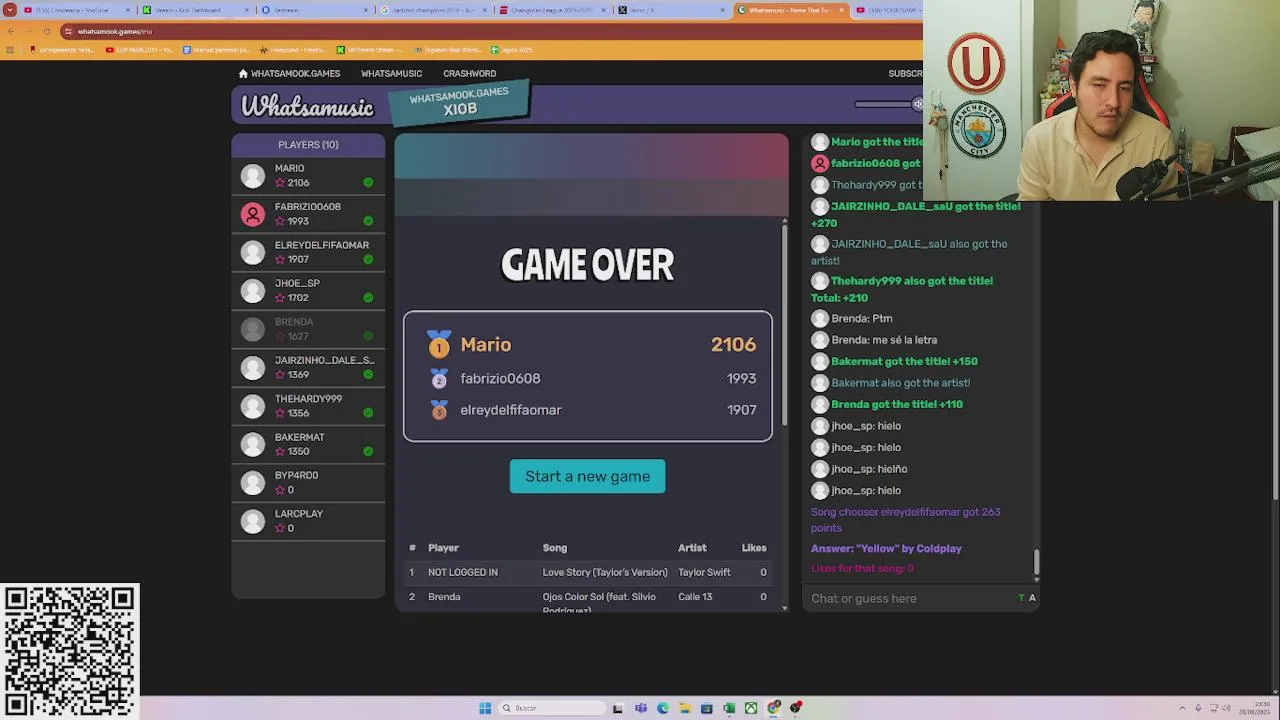Click "Love Story (Taylor's Version)" song cell
Viewport: 1280px width, 720px height.
pyautogui.click(x=605, y=572)
